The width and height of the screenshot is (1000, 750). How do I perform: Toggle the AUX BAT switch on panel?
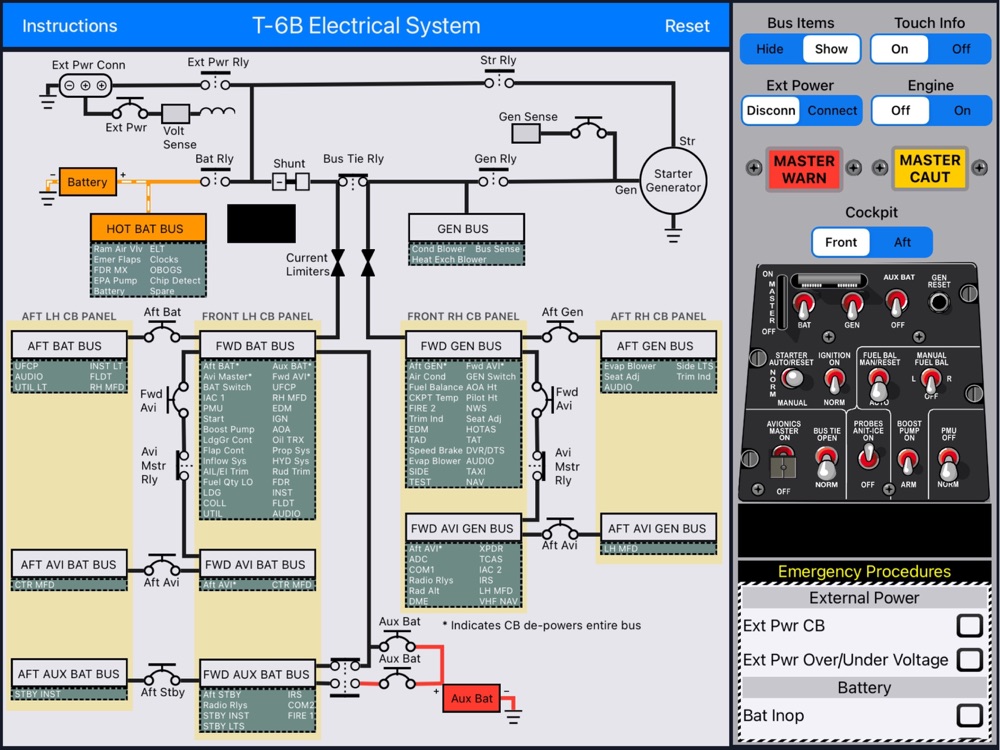(897, 303)
